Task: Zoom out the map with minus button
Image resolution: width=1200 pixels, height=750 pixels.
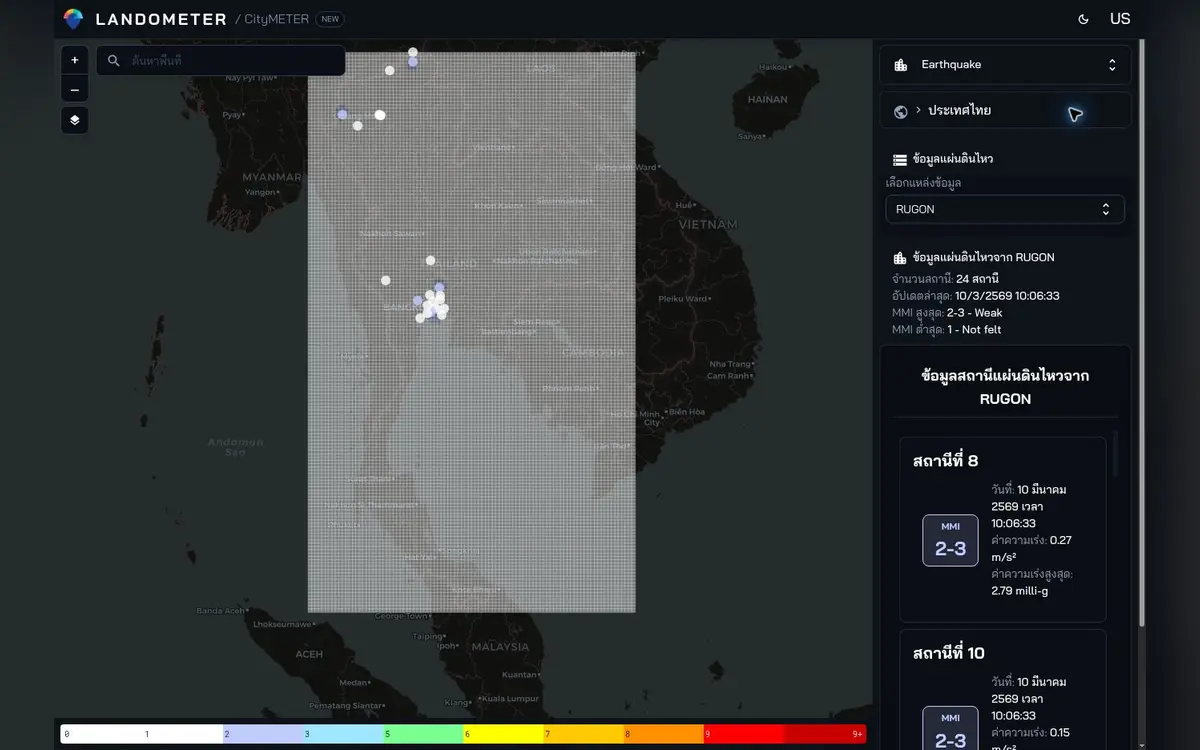Action: [x=75, y=90]
